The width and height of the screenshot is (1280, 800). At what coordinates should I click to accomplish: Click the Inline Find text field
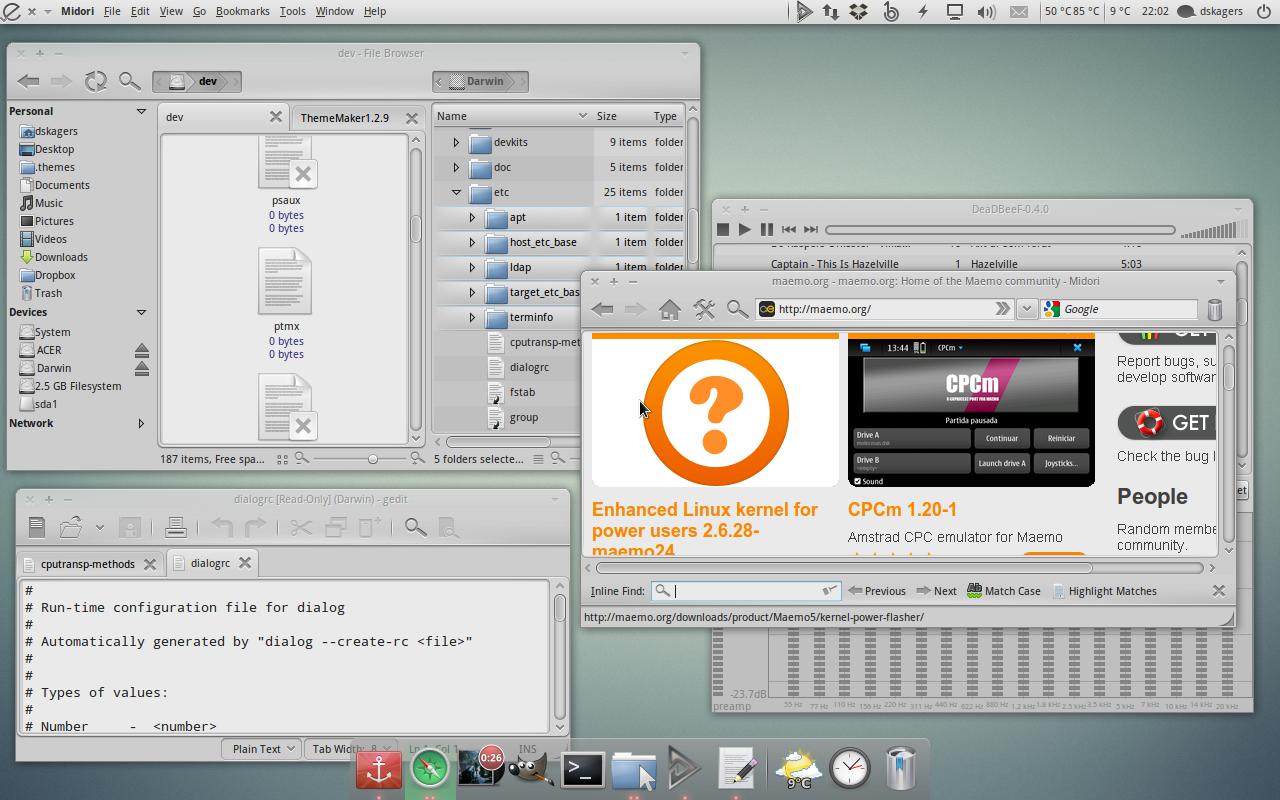pos(746,591)
